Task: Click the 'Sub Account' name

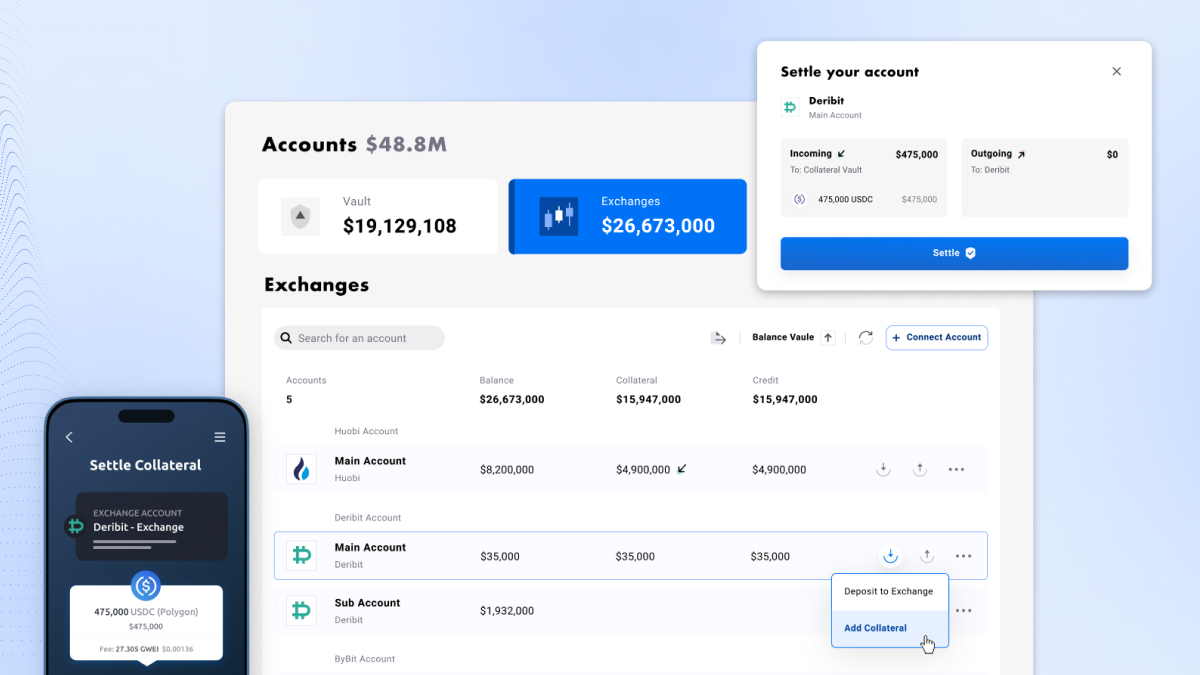Action: point(367,603)
